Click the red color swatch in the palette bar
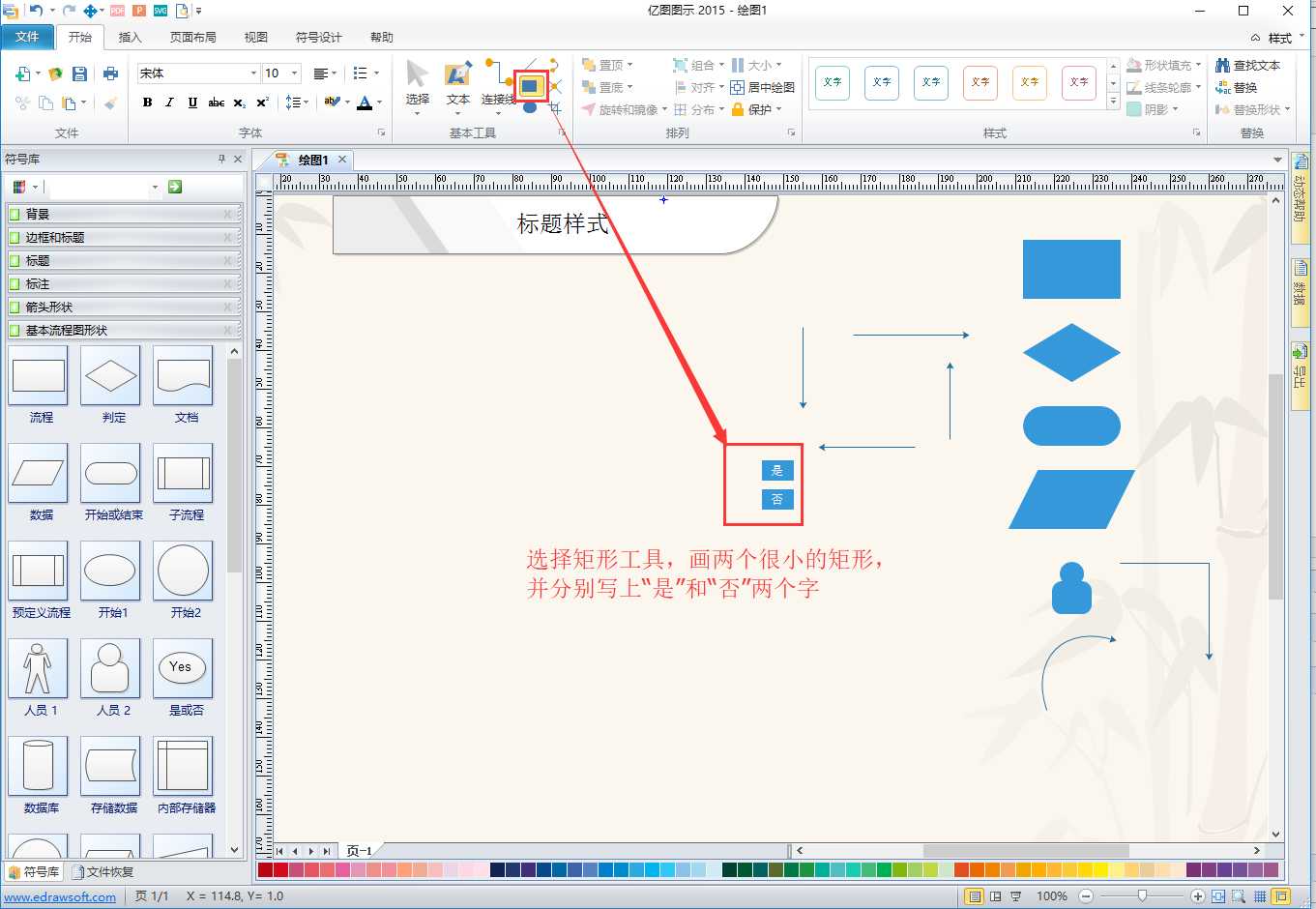 [x=280, y=870]
